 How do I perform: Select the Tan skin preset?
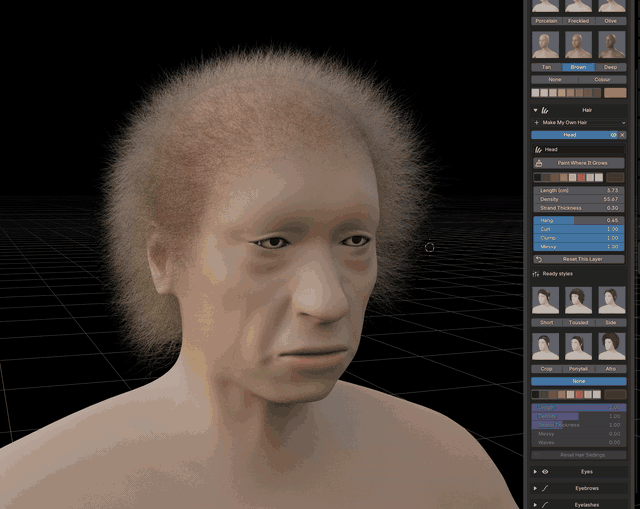(546, 67)
